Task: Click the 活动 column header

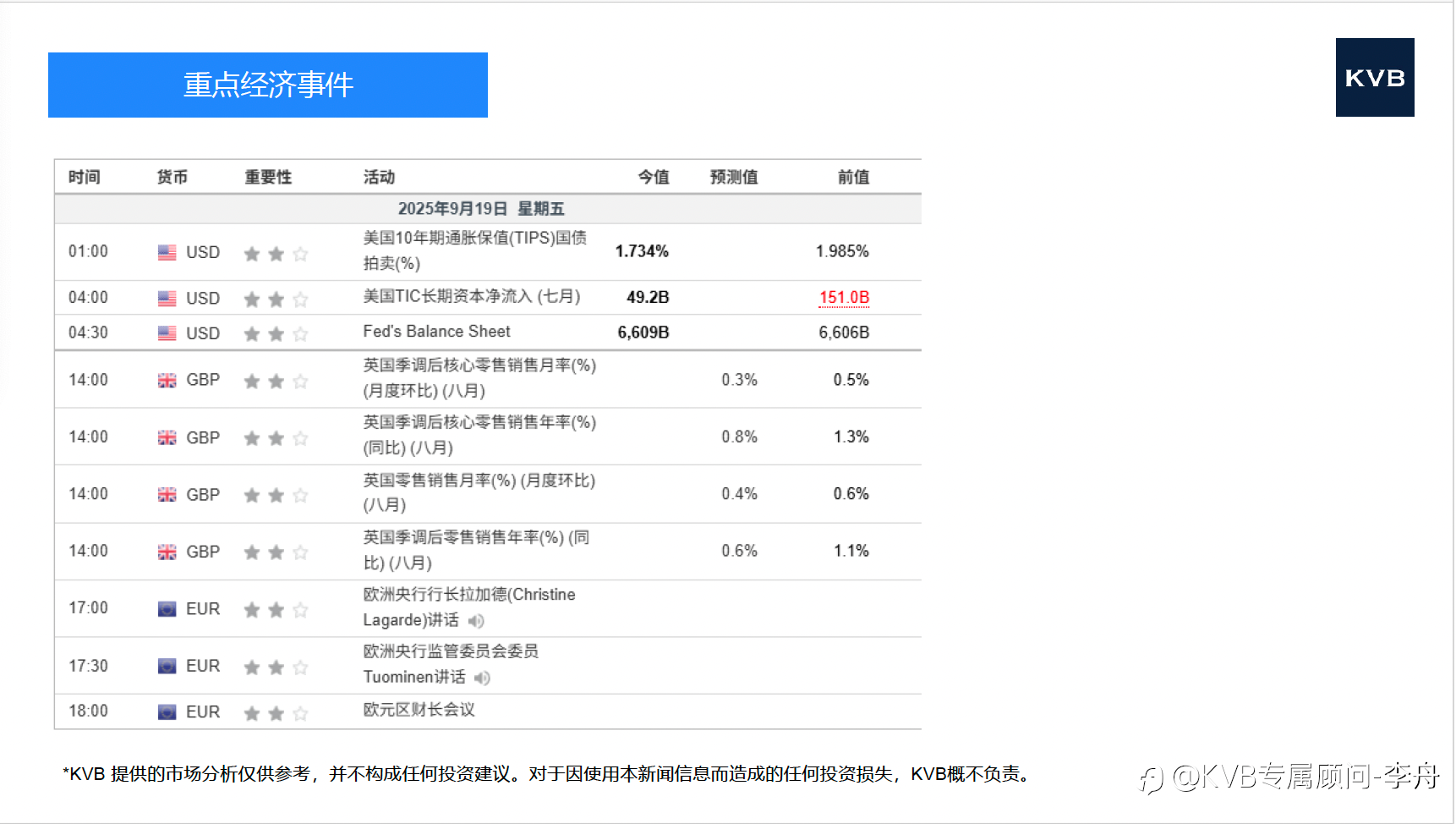Action: point(379,177)
